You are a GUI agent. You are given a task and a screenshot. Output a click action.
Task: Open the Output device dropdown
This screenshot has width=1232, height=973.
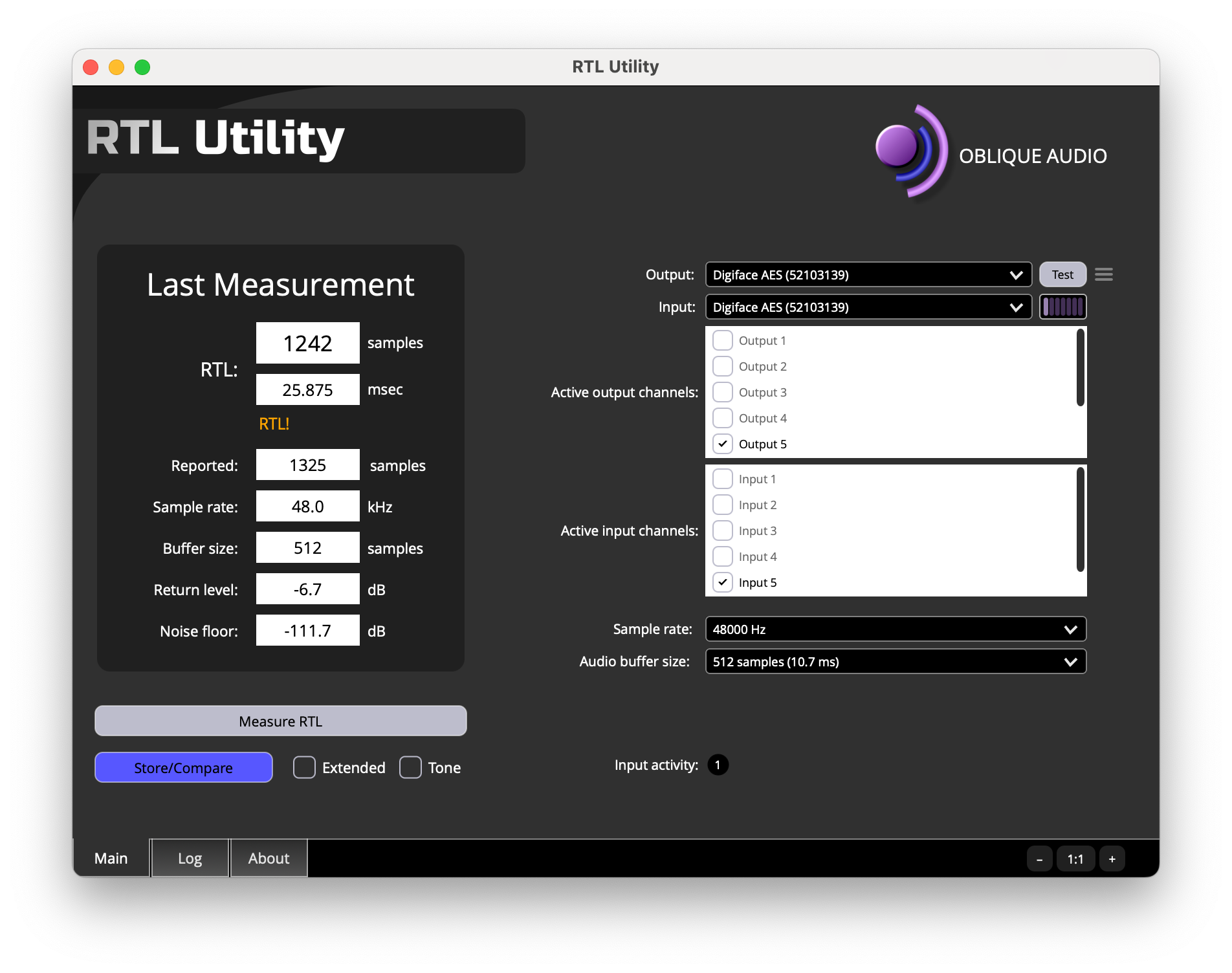(868, 274)
